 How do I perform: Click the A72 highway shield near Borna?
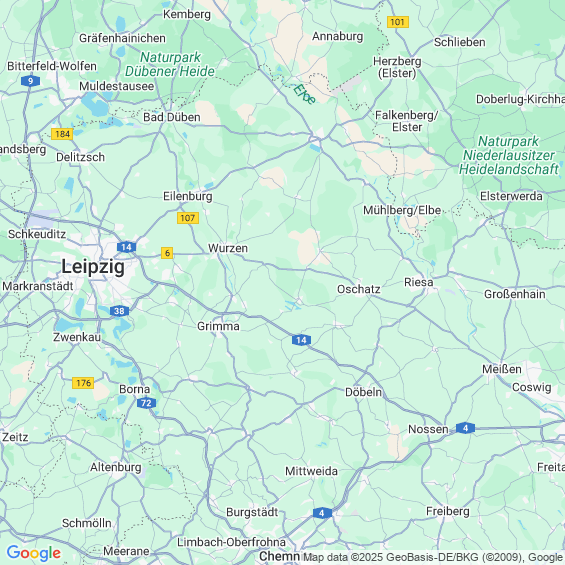(146, 403)
